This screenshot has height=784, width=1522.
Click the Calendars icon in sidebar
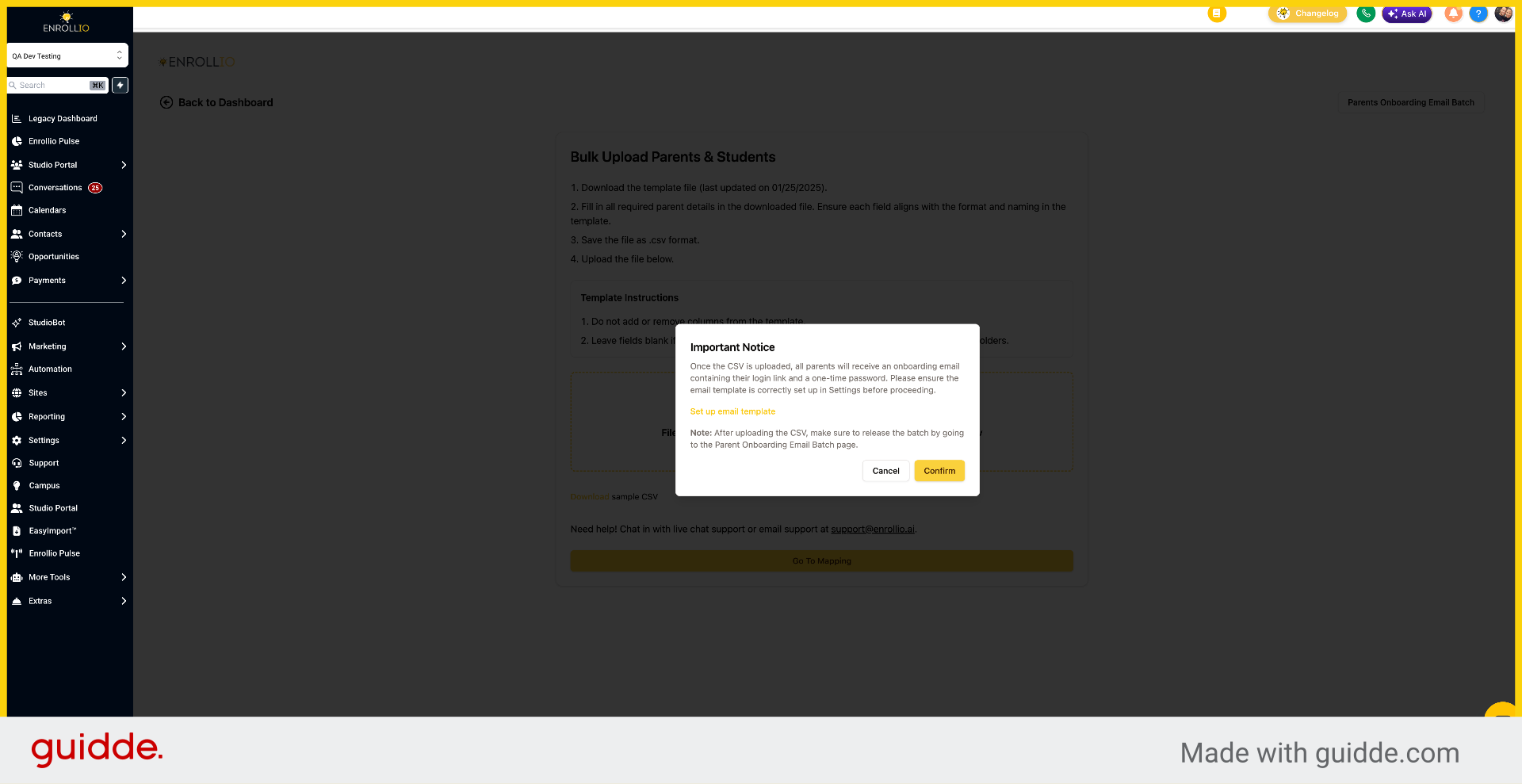coord(17,210)
